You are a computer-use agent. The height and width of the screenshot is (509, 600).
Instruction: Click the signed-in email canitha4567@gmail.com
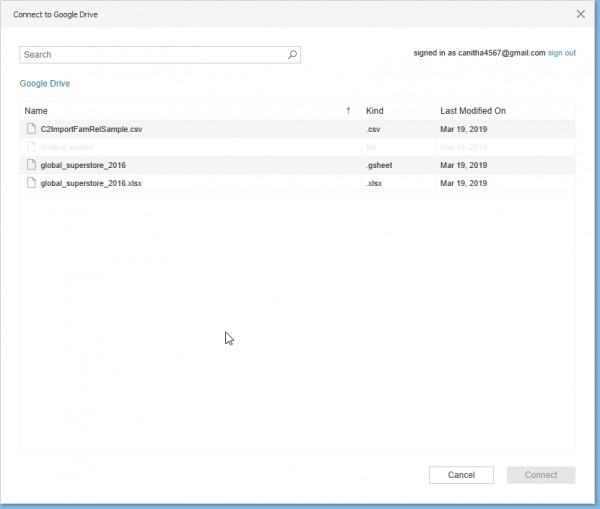(x=502, y=53)
